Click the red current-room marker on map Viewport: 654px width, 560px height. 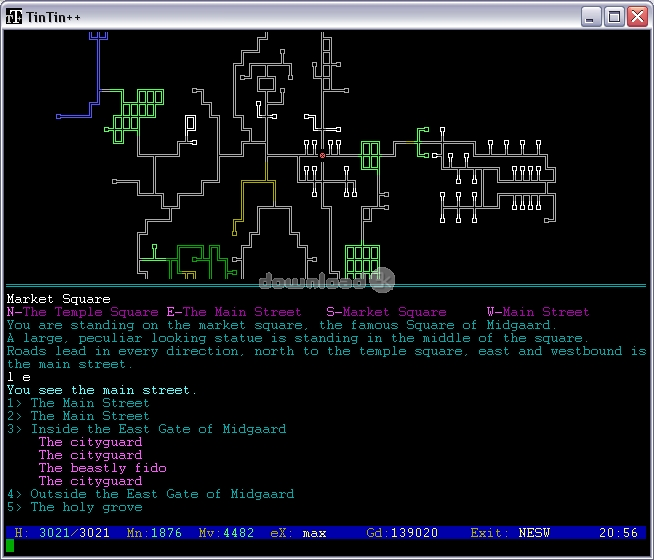coord(322,155)
